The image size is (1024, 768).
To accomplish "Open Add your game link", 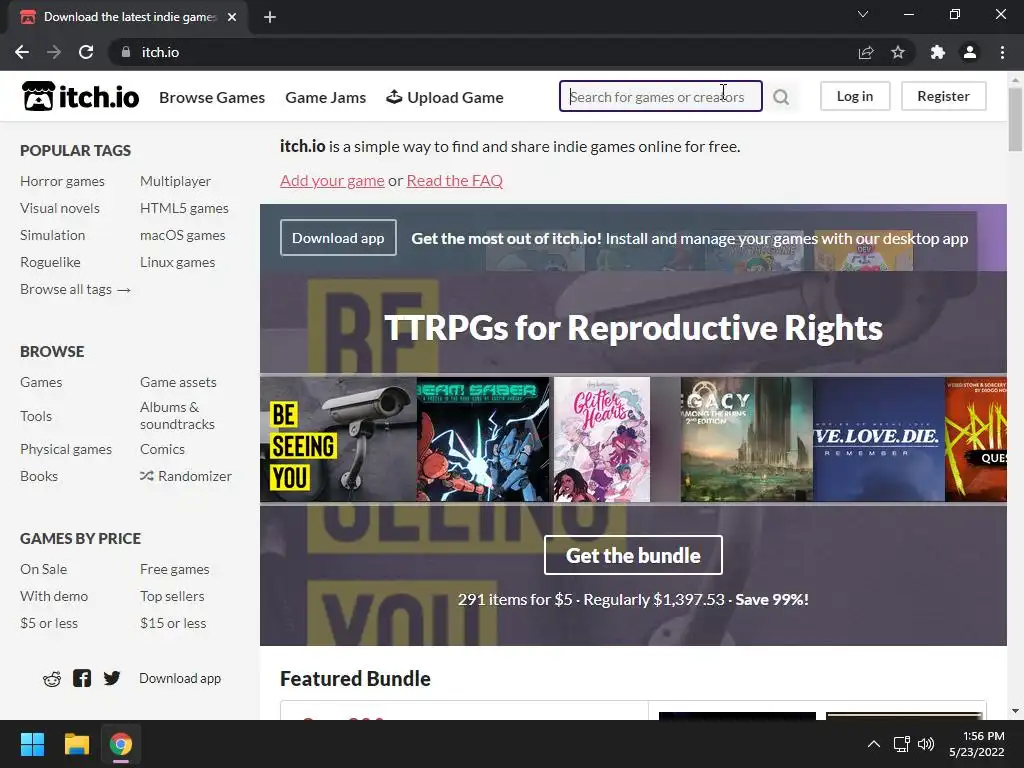I will (332, 180).
